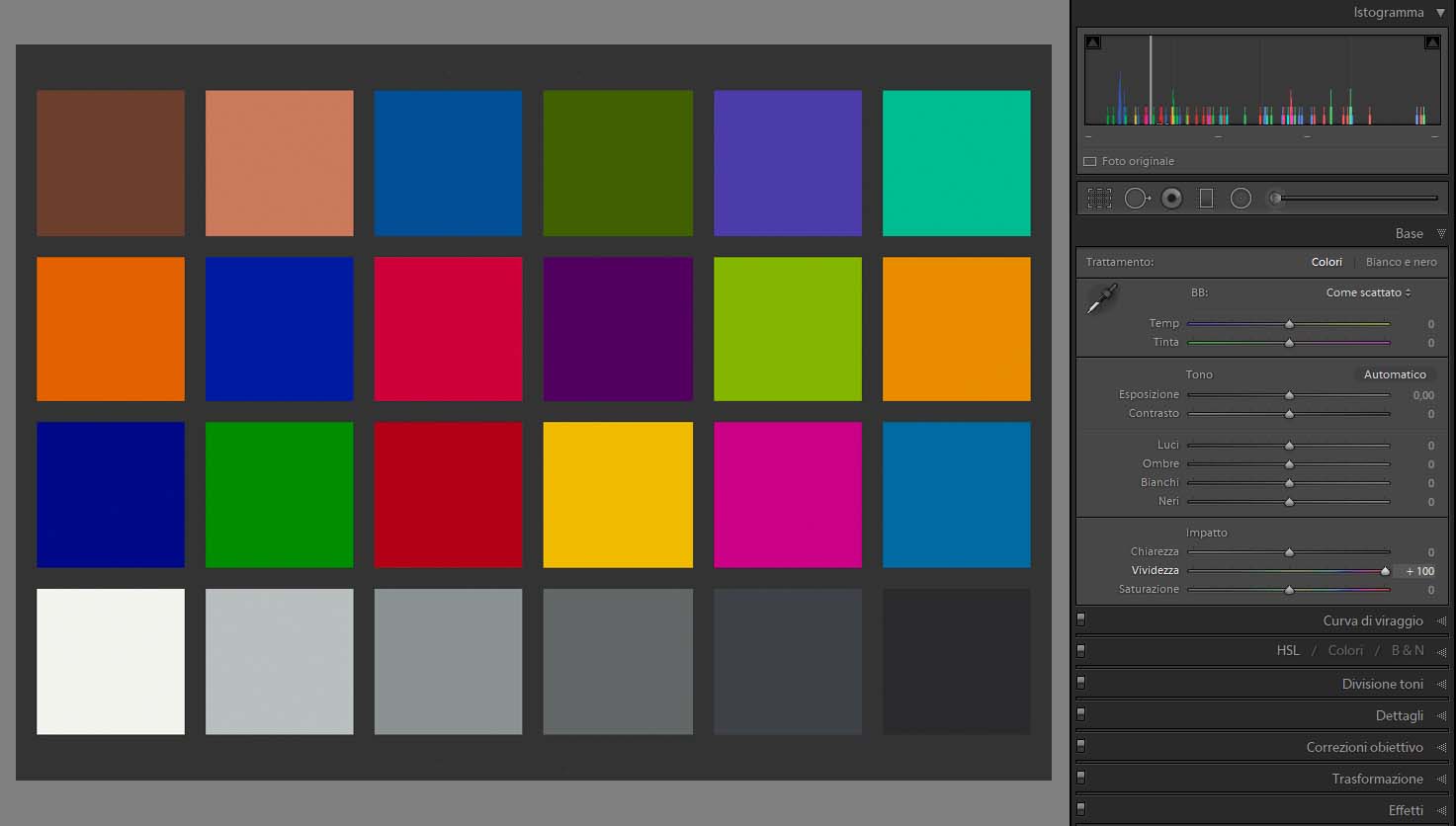1456x826 pixels.
Task: Select the Spot Removal tool
Action: (1137, 199)
